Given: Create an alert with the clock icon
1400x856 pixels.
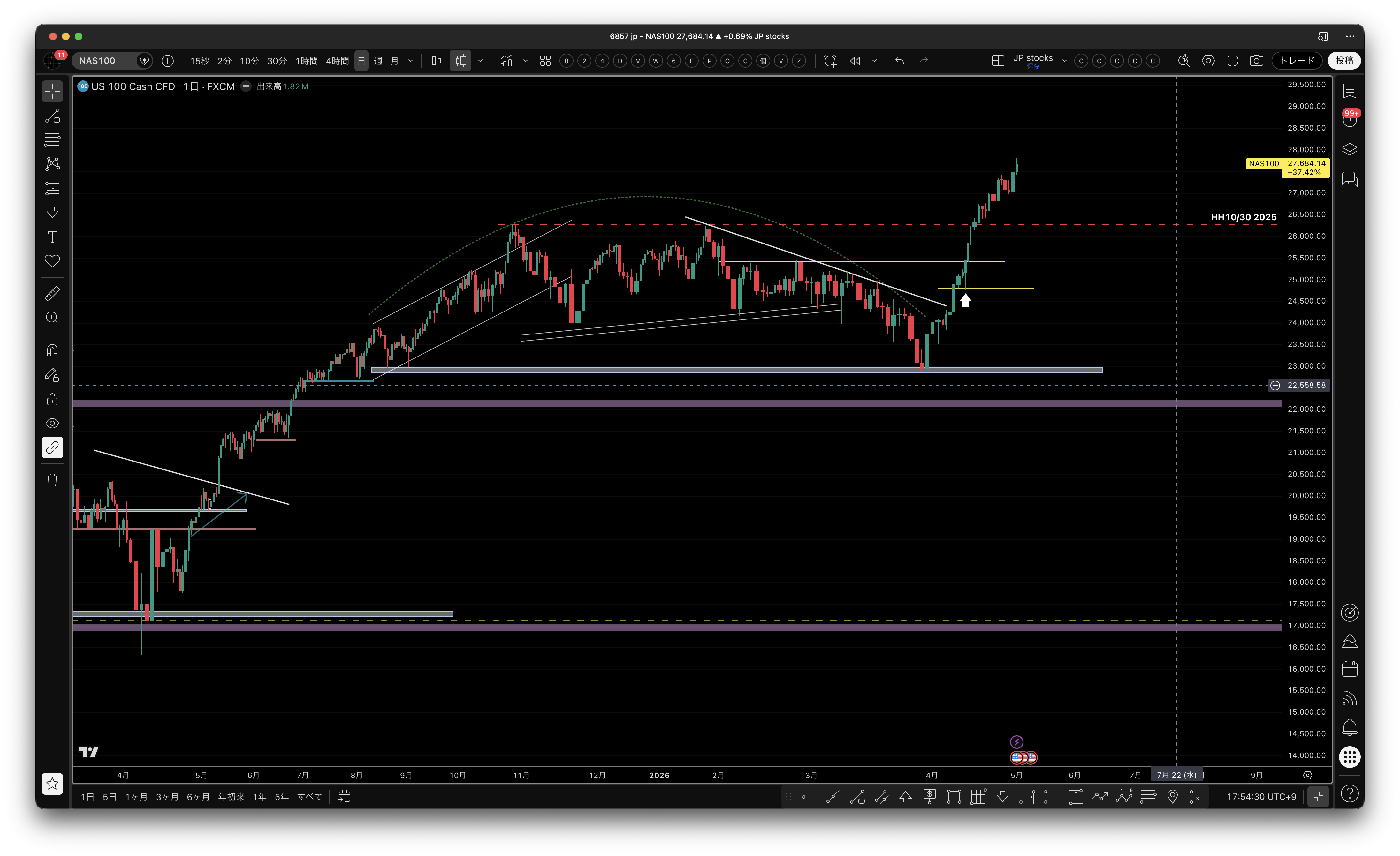Looking at the screenshot, I should click(830, 61).
